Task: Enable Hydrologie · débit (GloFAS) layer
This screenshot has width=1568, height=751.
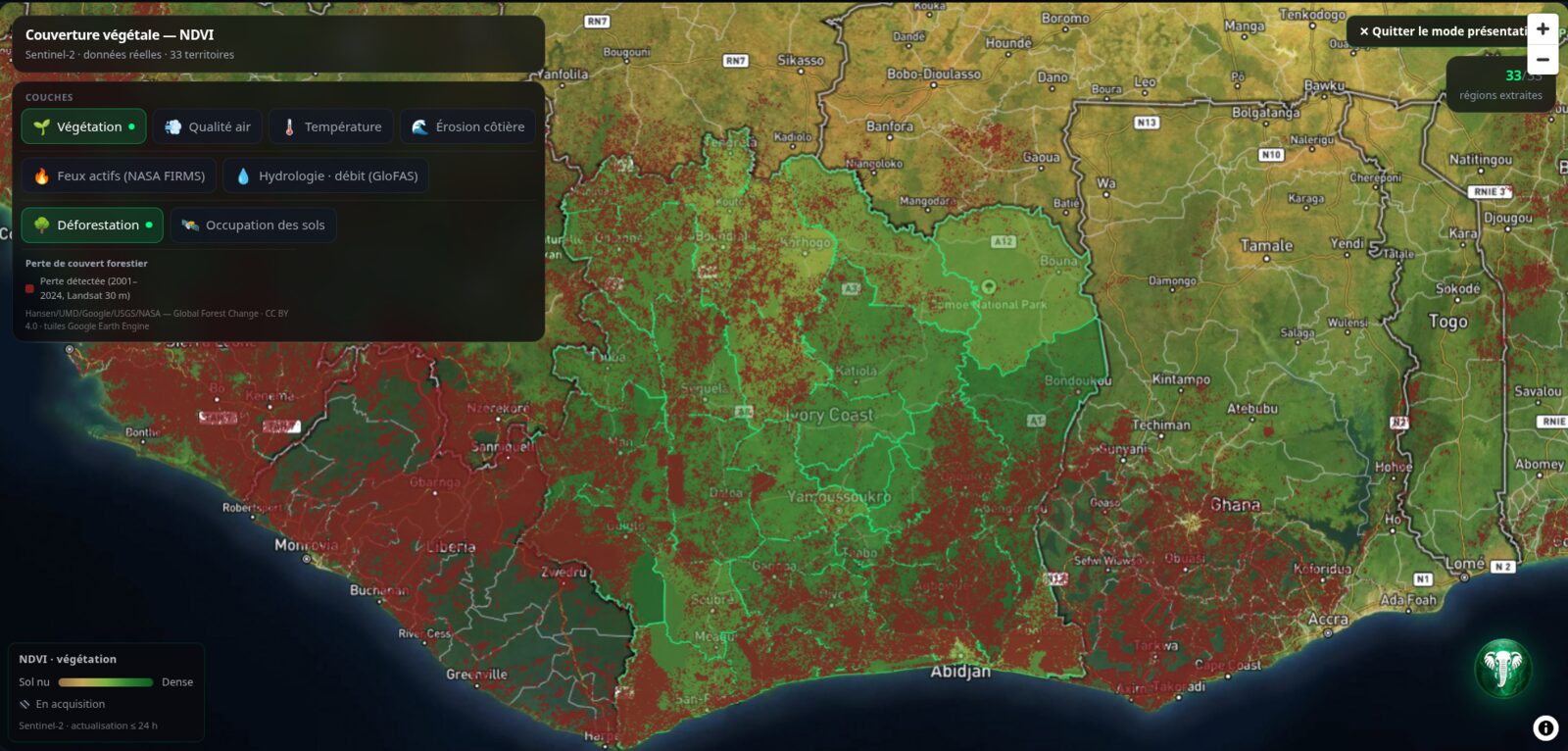Action: 326,175
